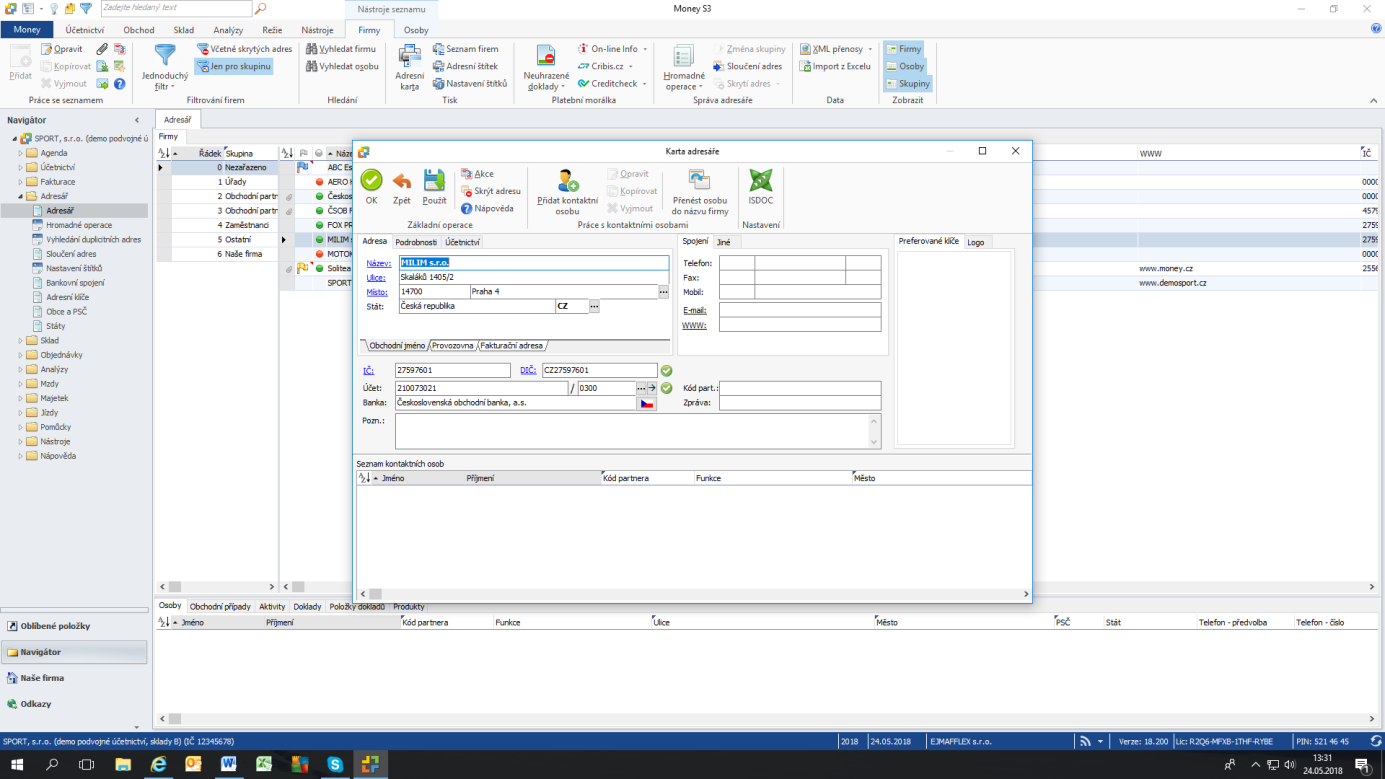1385x779 pixels.
Task: Click Vyhledat firmu binoculars button
Action: pyautogui.click(x=341, y=49)
